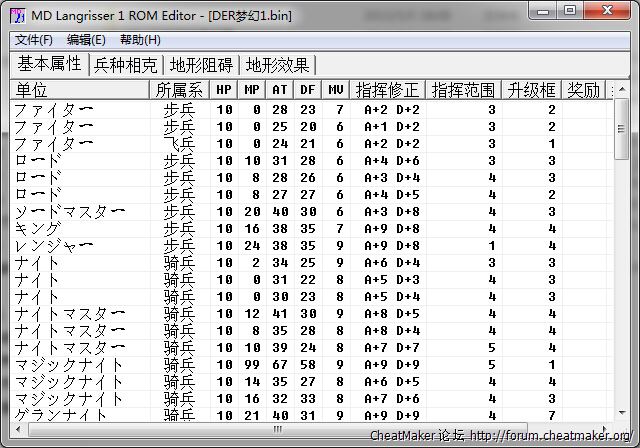Screen dimensions: 640x448
Task: Switch to the 地形阻碍 tab
Action: 201,65
